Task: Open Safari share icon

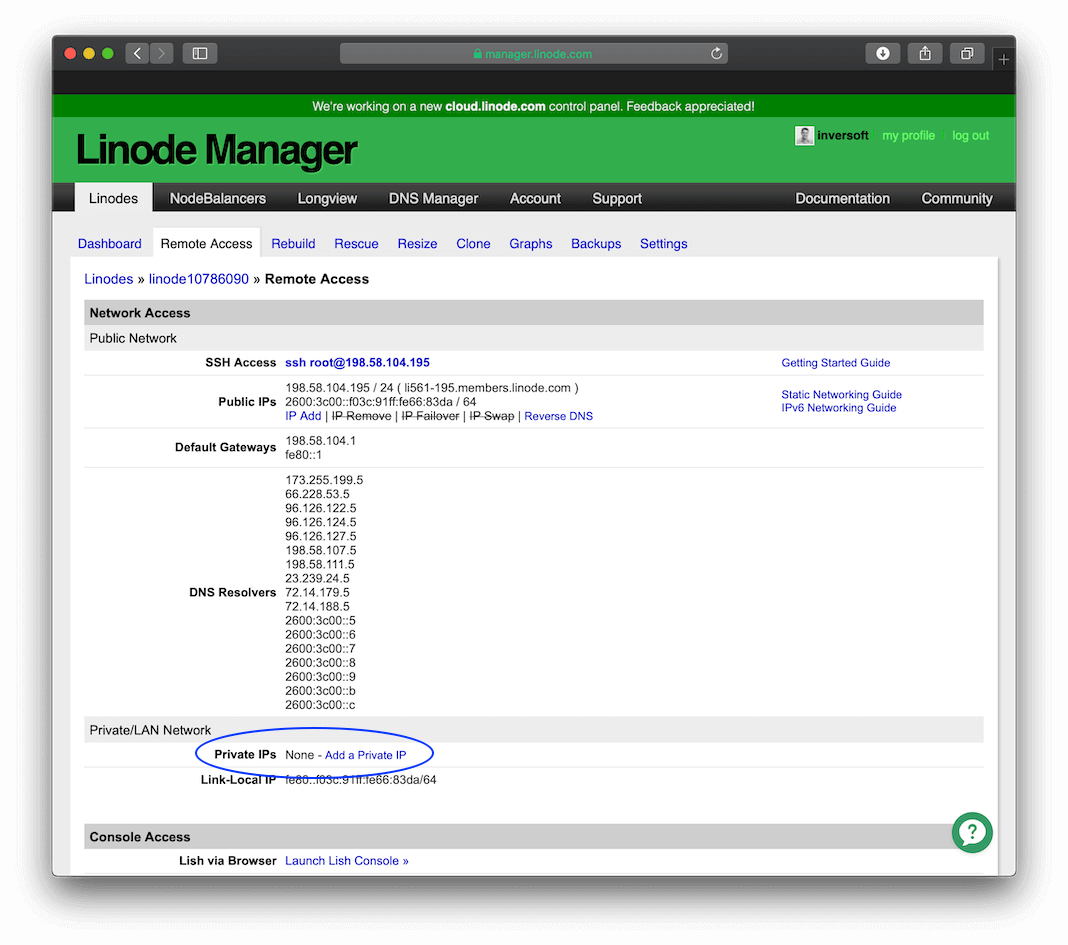Action: pos(925,53)
